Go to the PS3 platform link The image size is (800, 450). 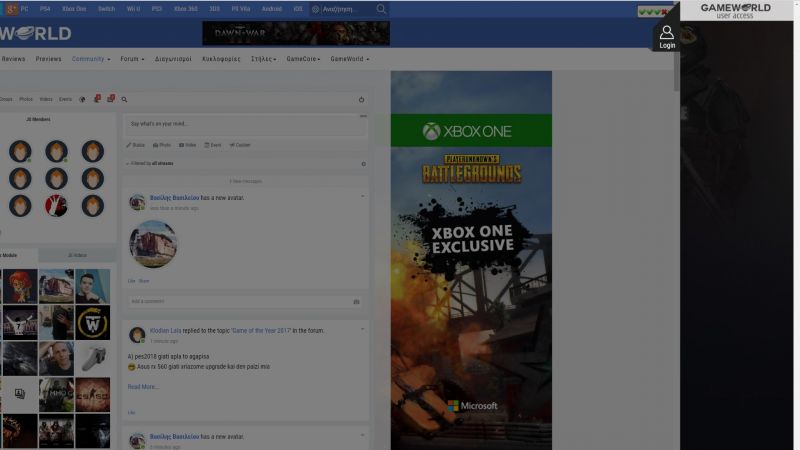point(157,9)
